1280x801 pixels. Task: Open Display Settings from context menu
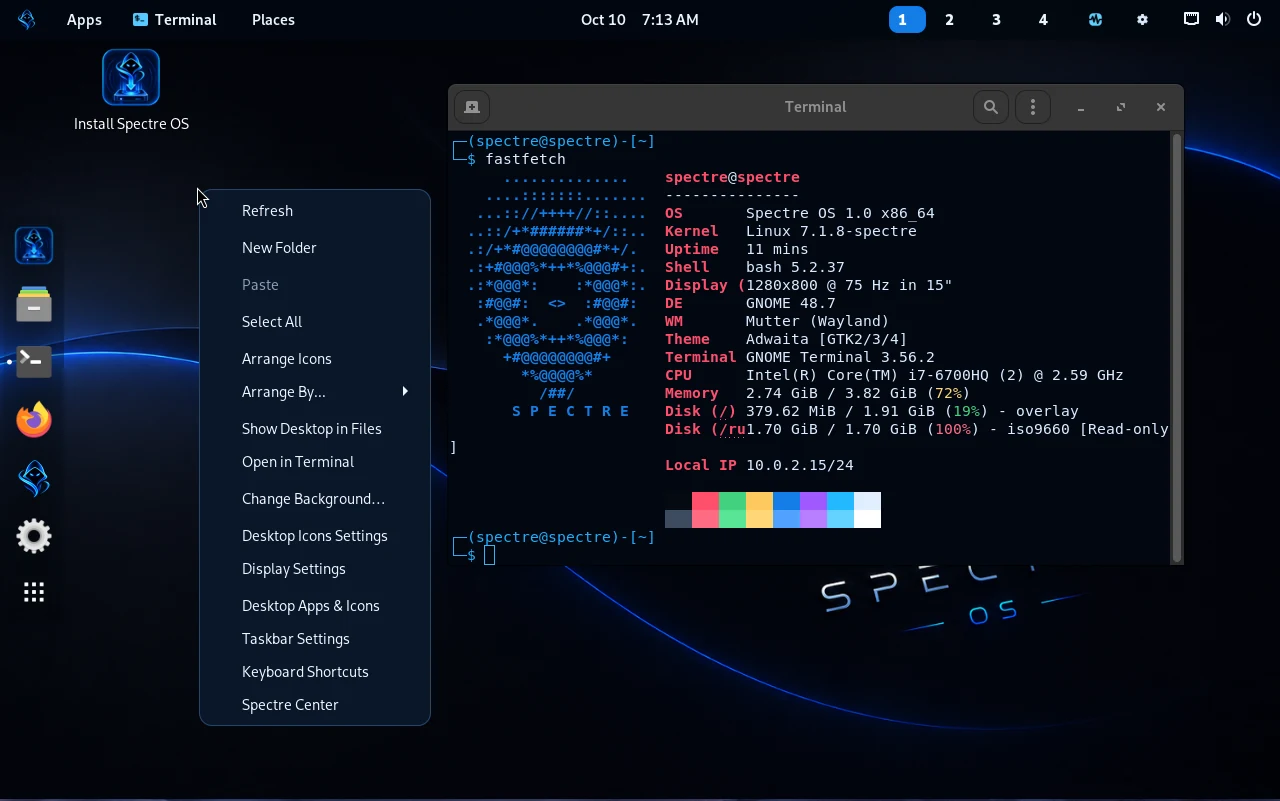(x=315, y=569)
